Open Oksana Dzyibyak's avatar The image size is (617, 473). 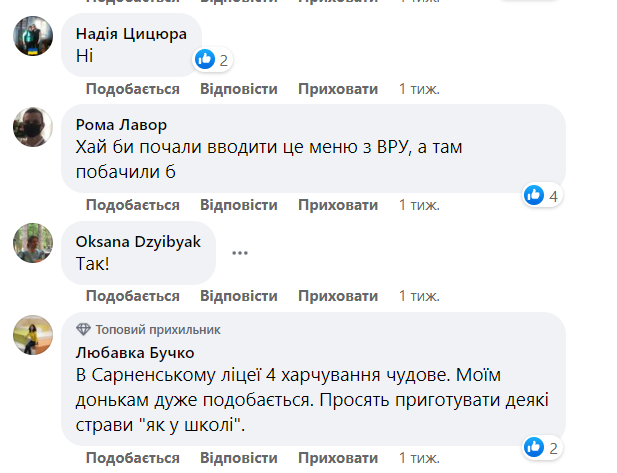point(32,242)
